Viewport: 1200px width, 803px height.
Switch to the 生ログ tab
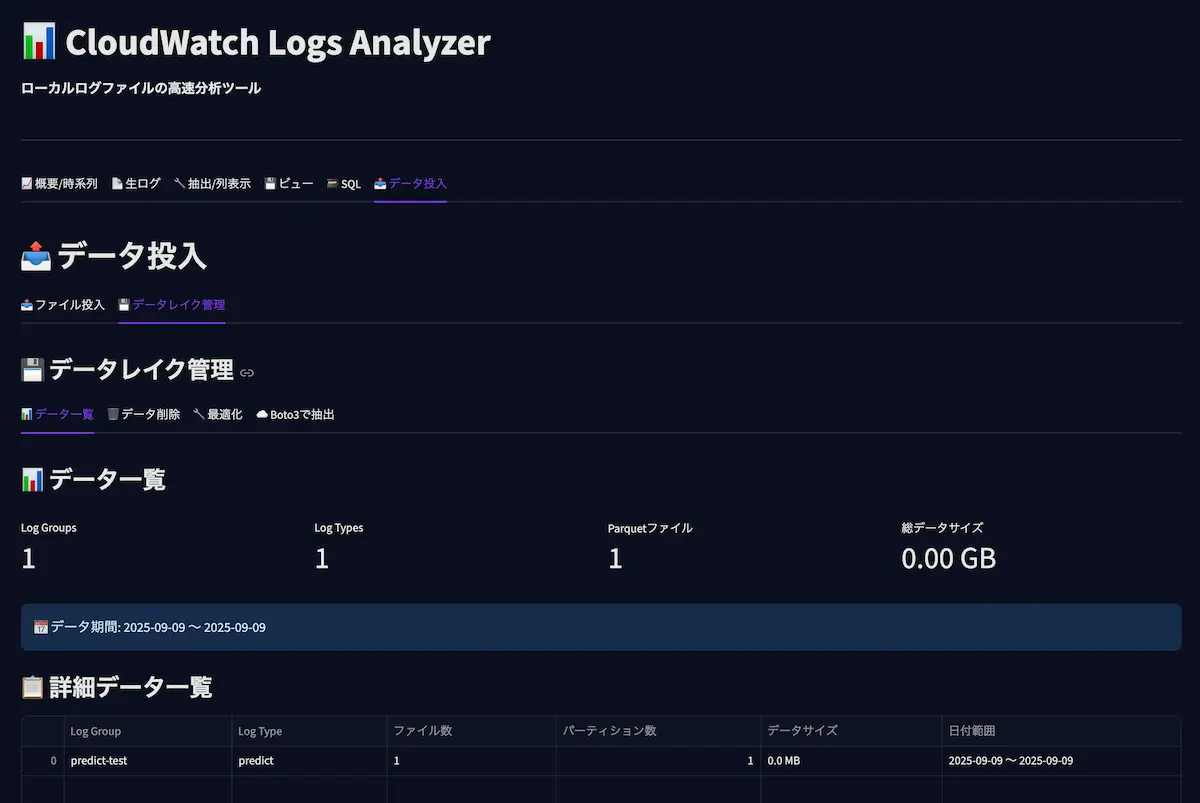click(x=136, y=184)
